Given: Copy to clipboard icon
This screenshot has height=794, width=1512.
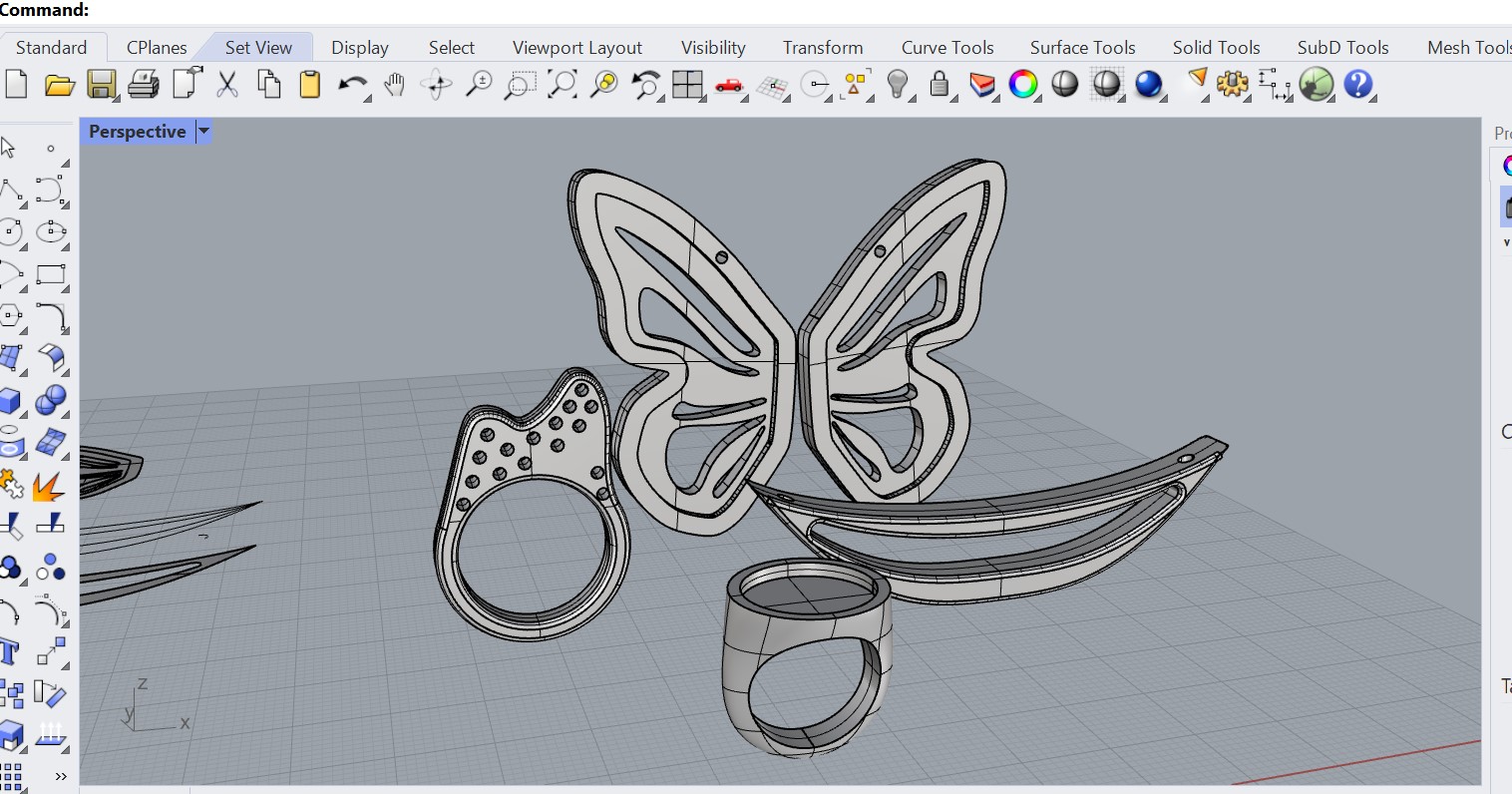Looking at the screenshot, I should 269,85.
